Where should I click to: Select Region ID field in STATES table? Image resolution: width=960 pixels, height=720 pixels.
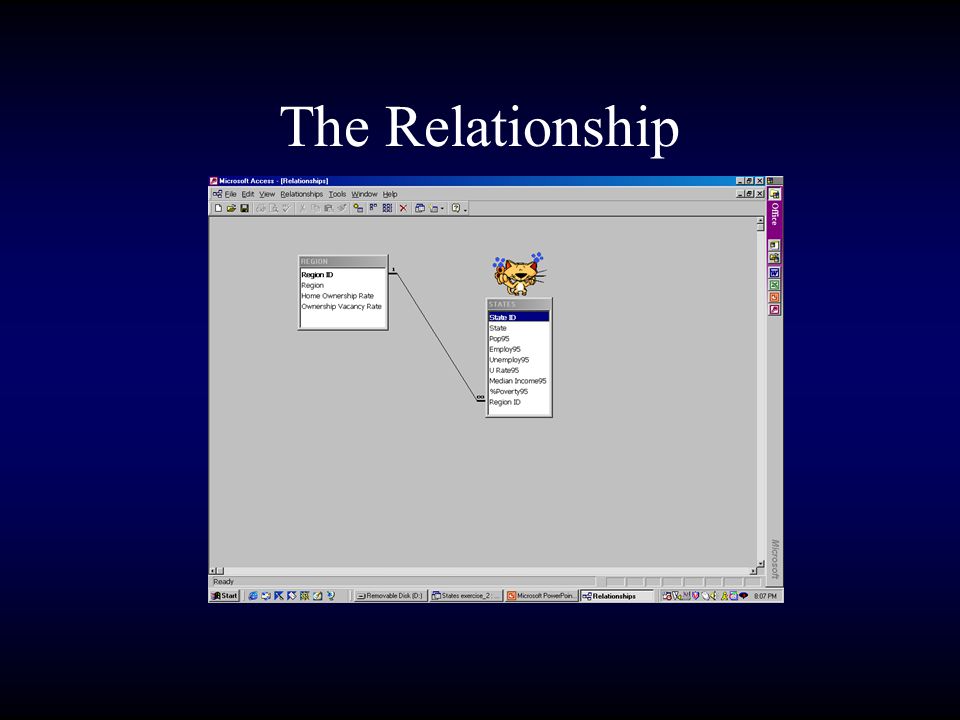click(x=519, y=402)
